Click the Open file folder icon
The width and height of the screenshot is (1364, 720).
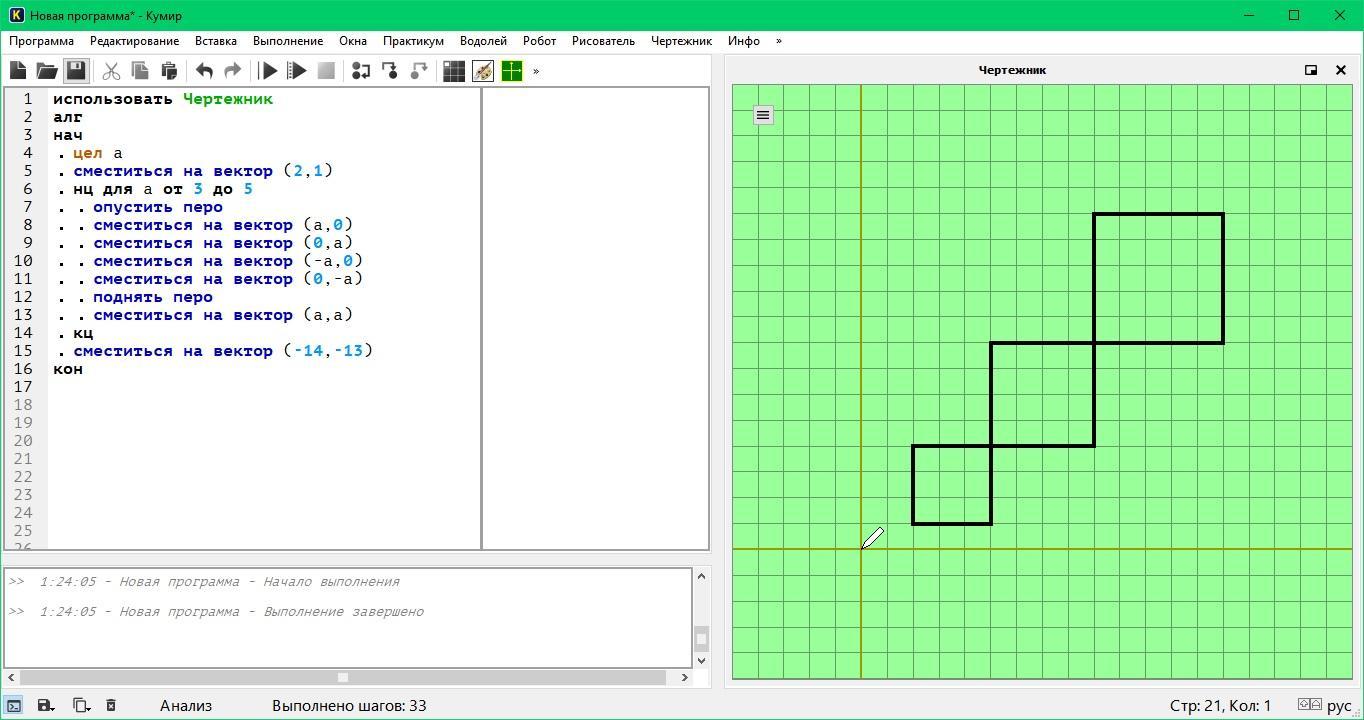coord(47,71)
